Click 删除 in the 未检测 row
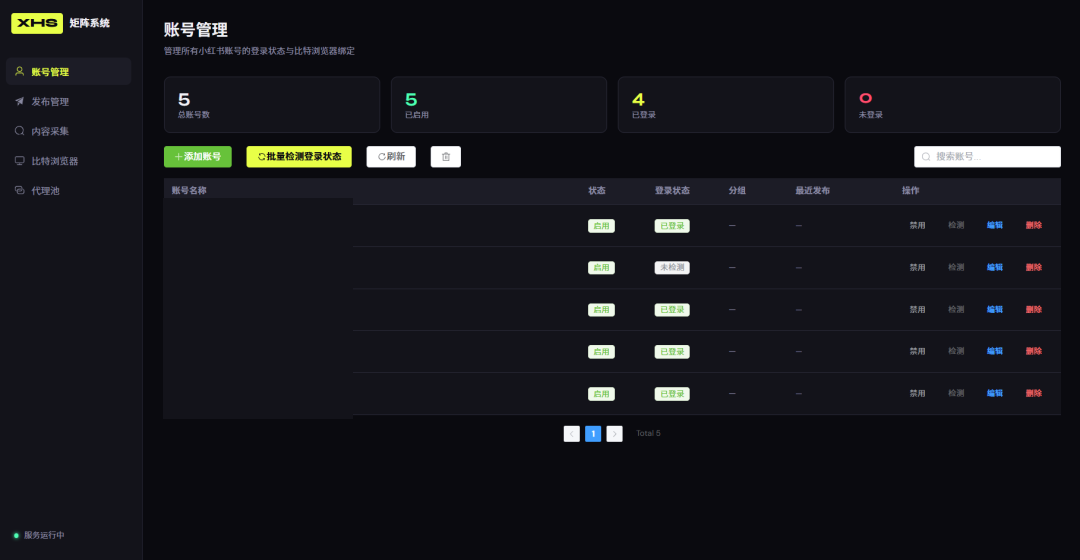 [x=1034, y=267]
